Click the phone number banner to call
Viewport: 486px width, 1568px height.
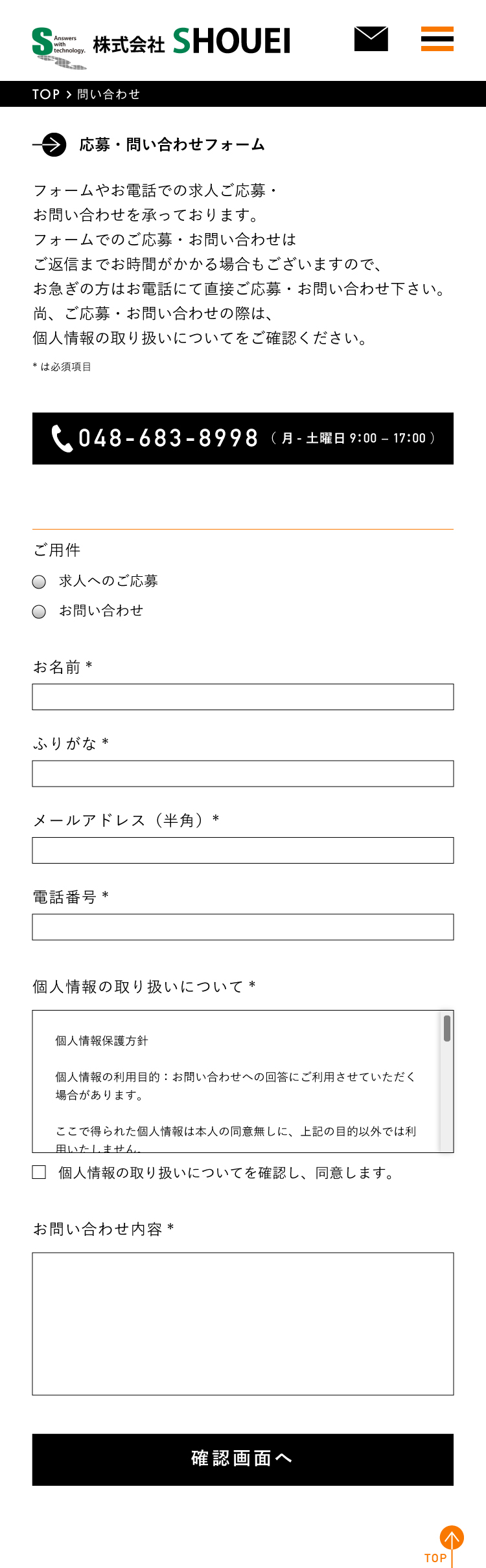243,438
